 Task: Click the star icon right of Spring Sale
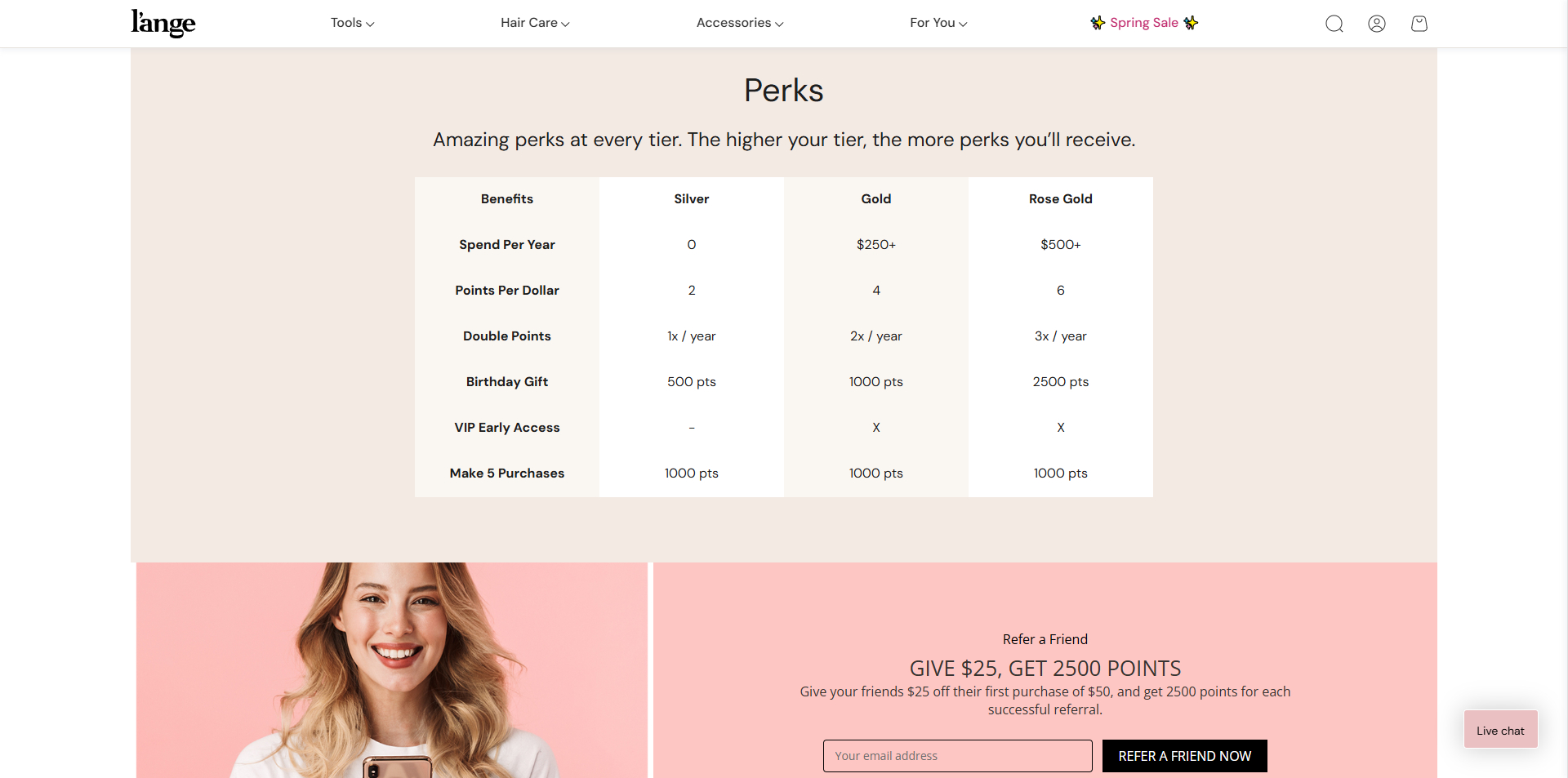pyautogui.click(x=1191, y=23)
